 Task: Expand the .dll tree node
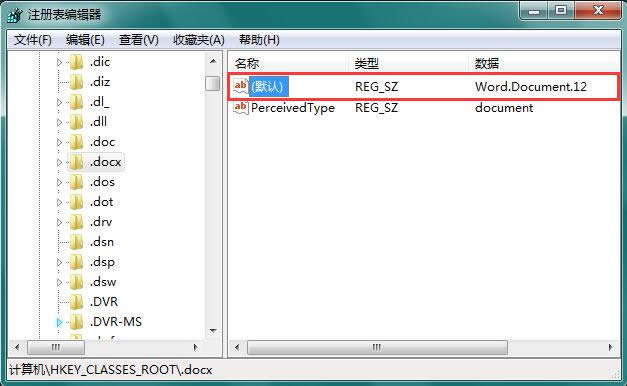point(59,122)
